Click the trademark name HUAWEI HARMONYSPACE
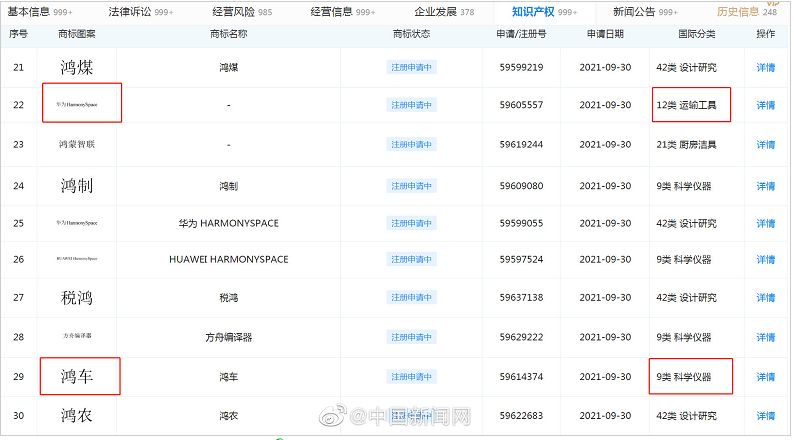The height and width of the screenshot is (440, 794). coord(228,259)
